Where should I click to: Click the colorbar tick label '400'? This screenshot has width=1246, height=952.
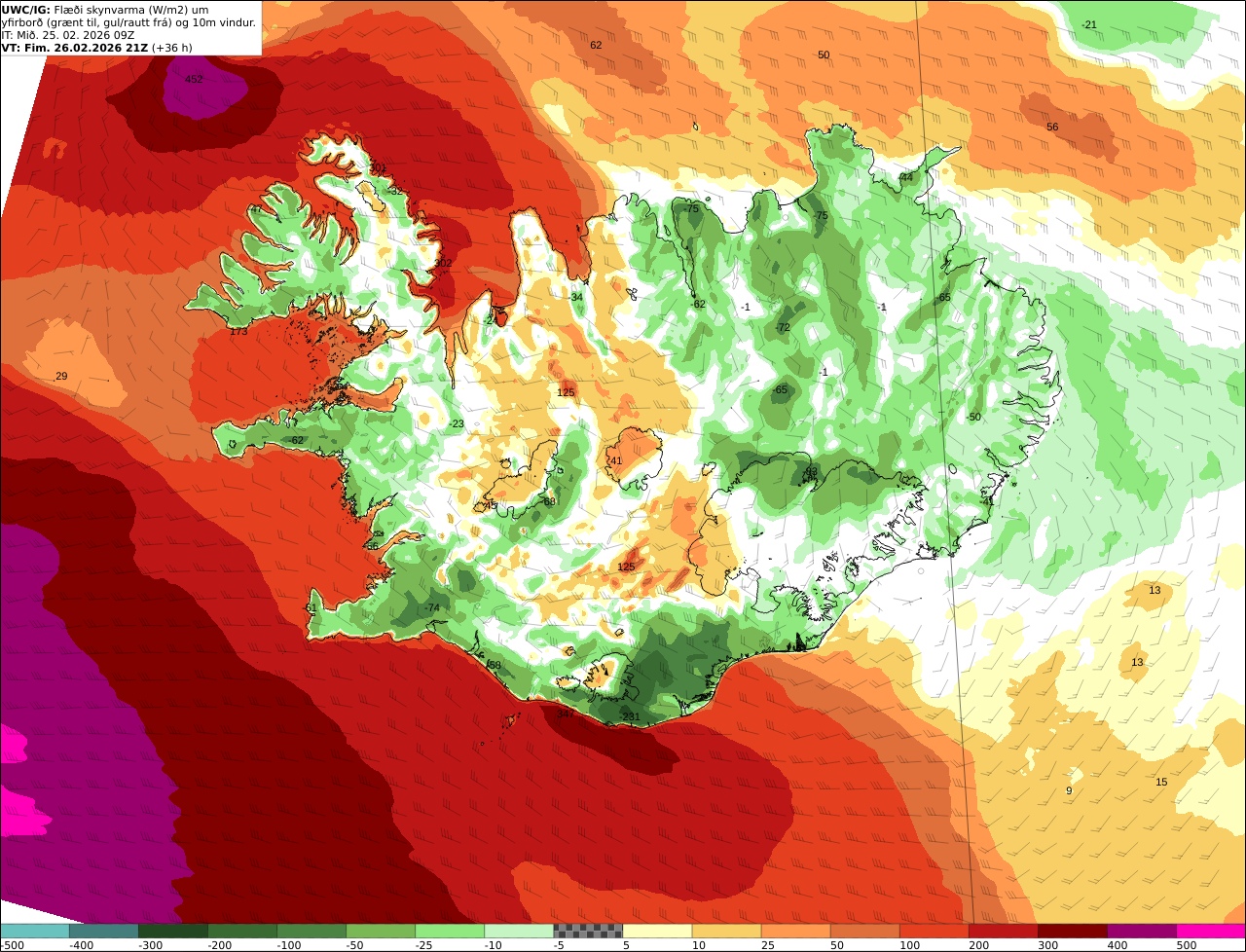tap(1117, 945)
